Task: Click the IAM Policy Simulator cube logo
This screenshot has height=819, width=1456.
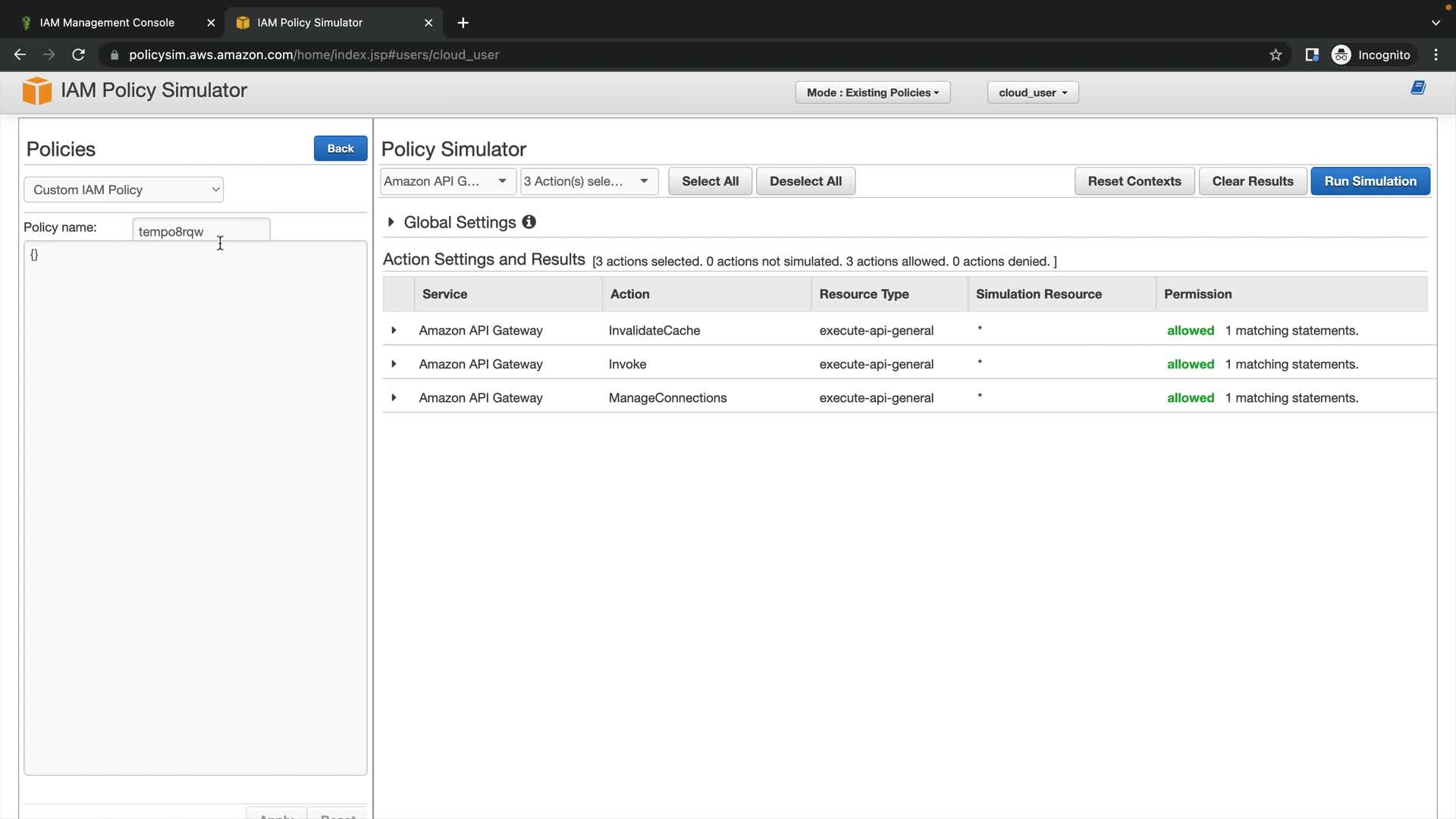Action: click(36, 91)
